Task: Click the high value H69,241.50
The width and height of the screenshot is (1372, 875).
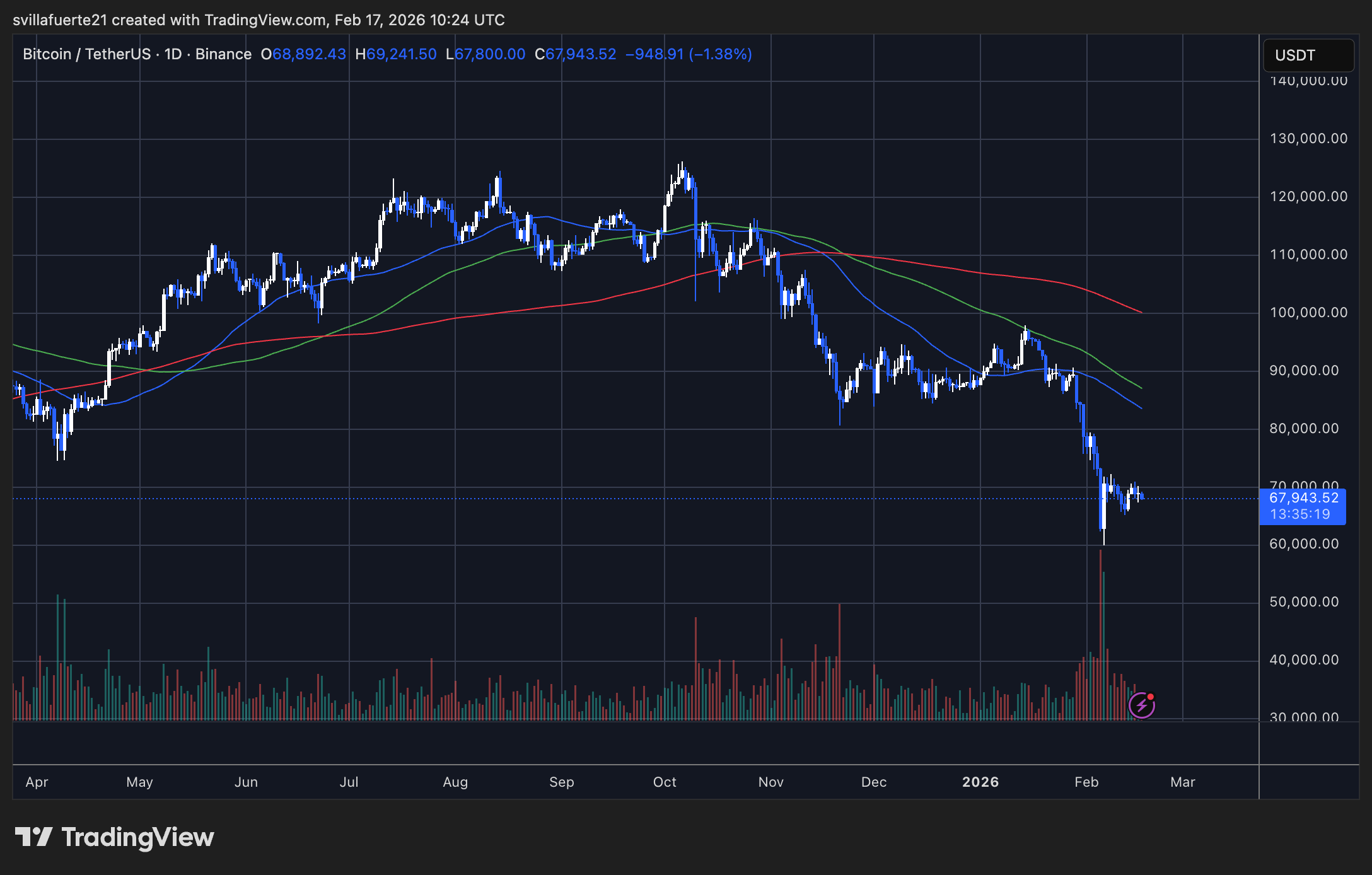Action: point(396,54)
